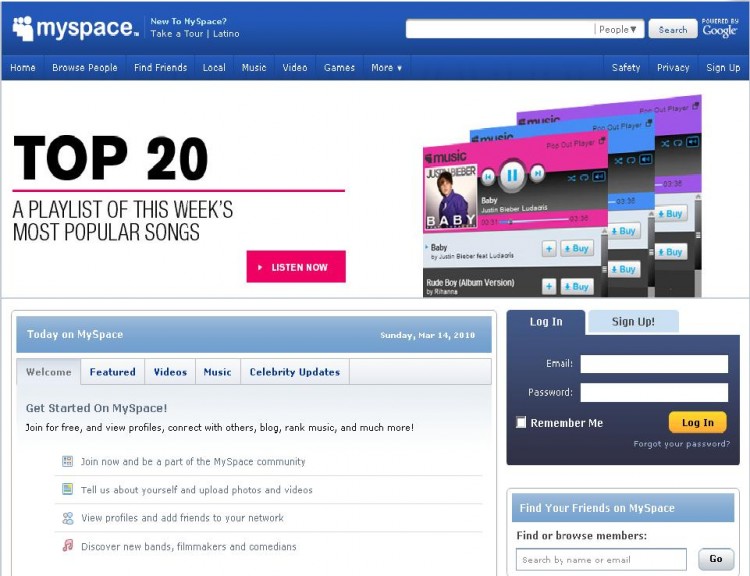Image resolution: width=750 pixels, height=576 pixels.
Task: Click the yellow Log In button
Action: 697,422
